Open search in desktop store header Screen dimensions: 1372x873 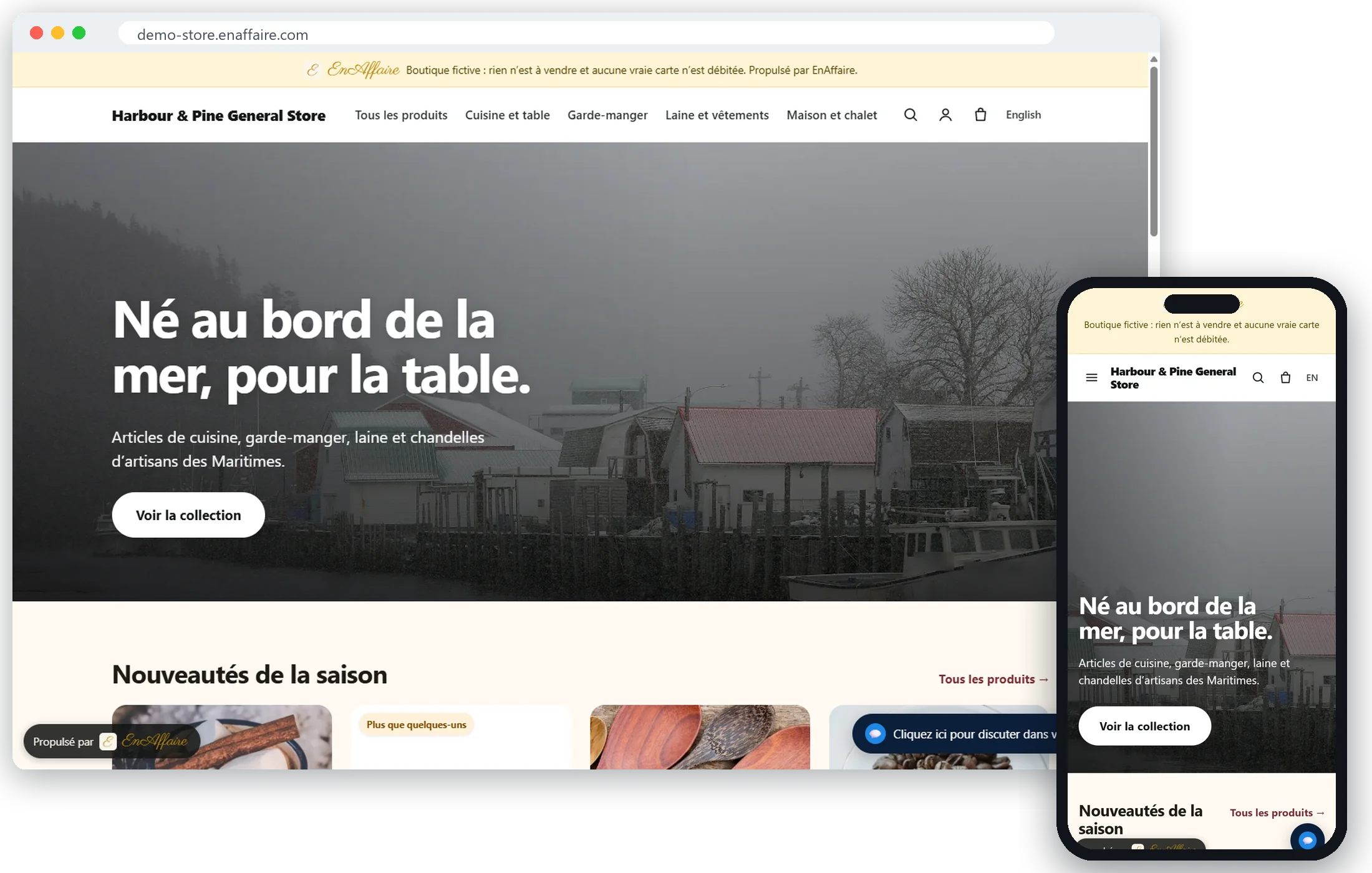[911, 115]
